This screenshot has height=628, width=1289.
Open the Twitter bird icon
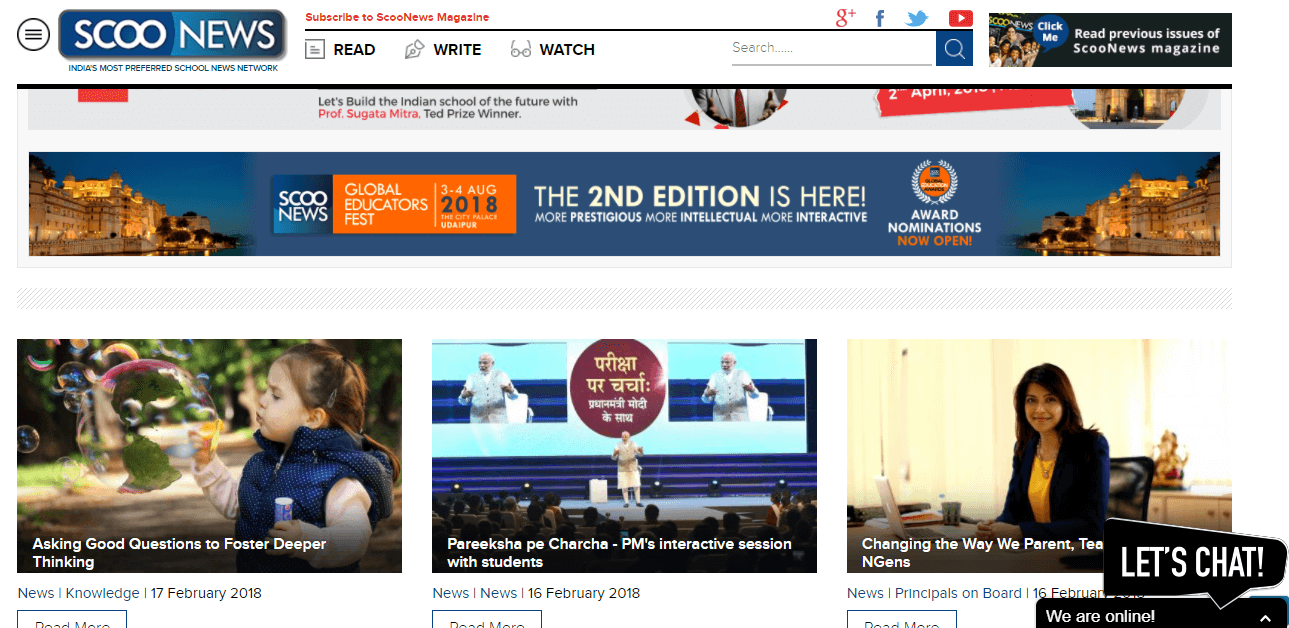pyautogui.click(x=917, y=18)
